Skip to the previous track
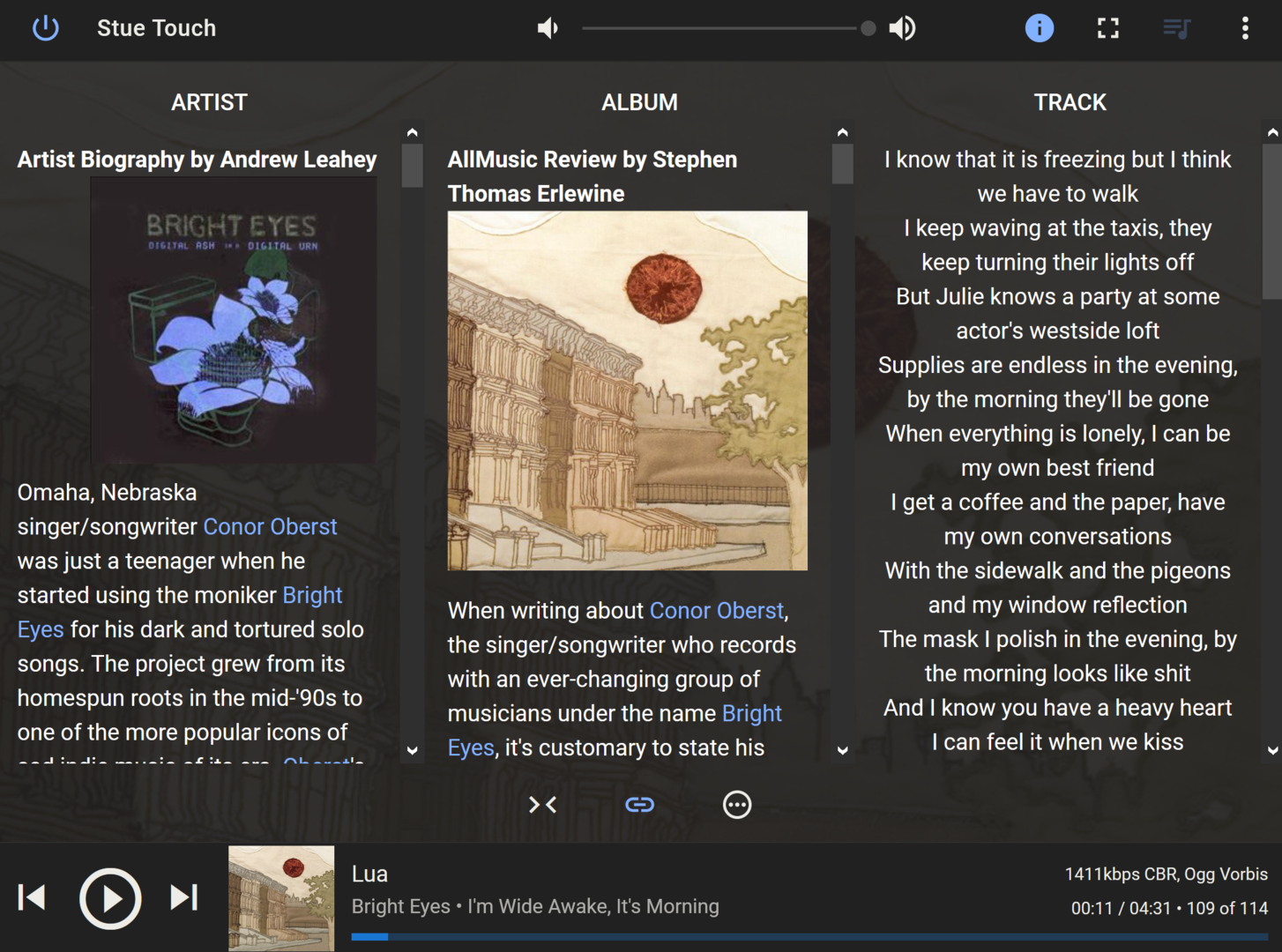The image size is (1282, 952). tap(32, 898)
